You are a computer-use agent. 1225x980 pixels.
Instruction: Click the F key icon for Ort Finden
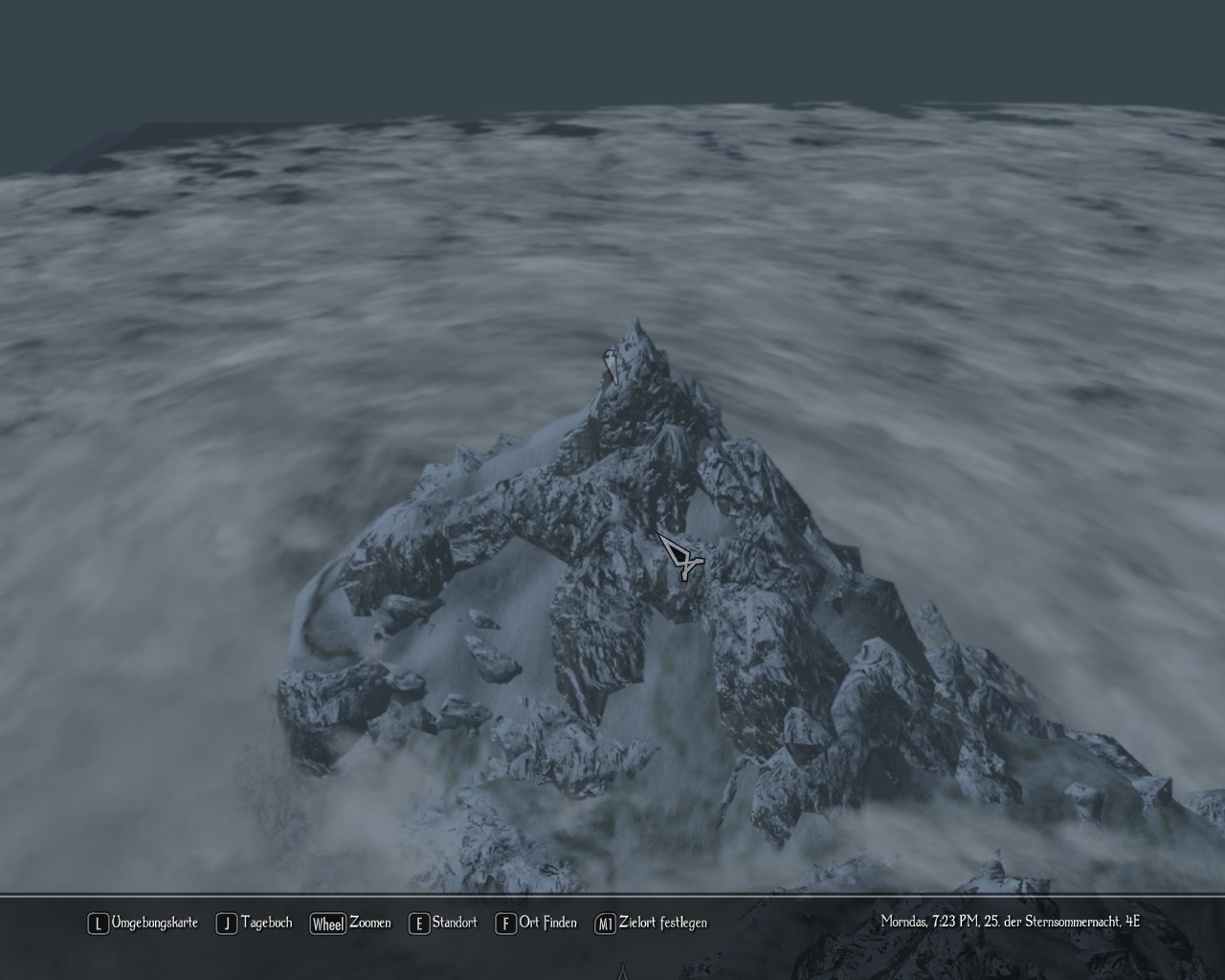coord(505,924)
